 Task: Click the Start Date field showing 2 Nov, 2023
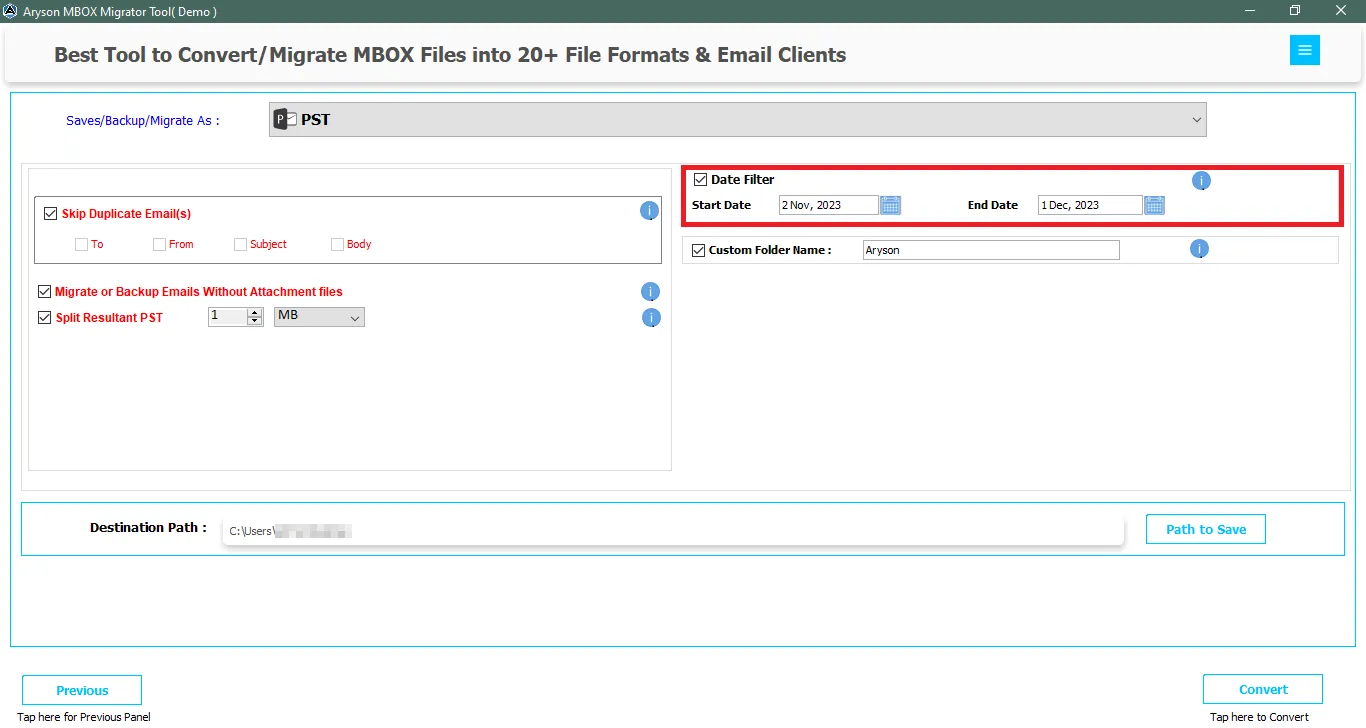pos(828,205)
